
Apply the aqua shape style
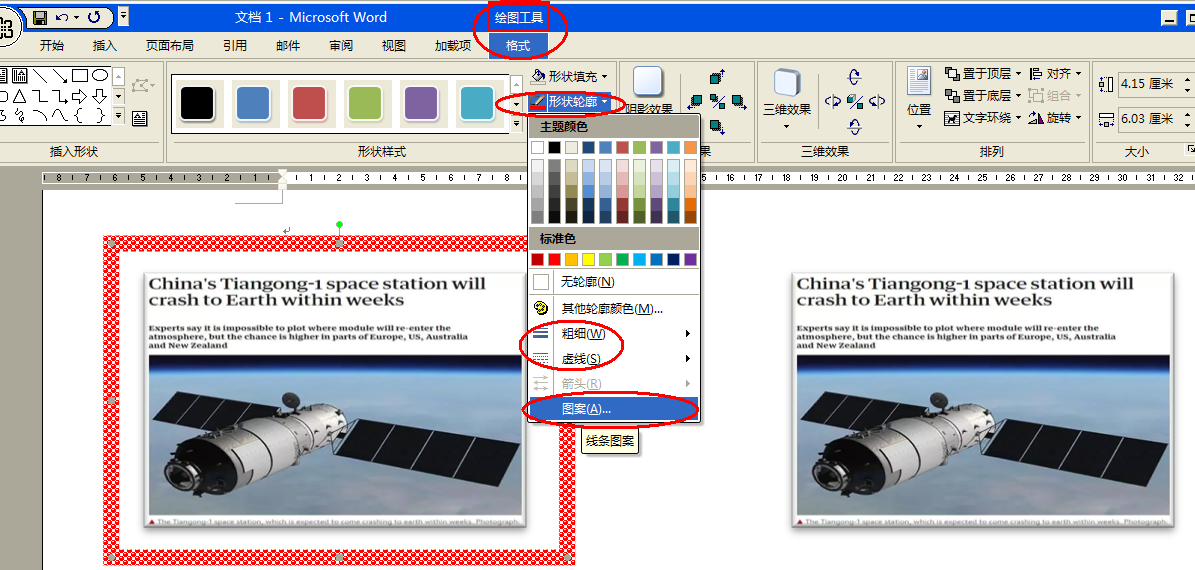[x=477, y=104]
